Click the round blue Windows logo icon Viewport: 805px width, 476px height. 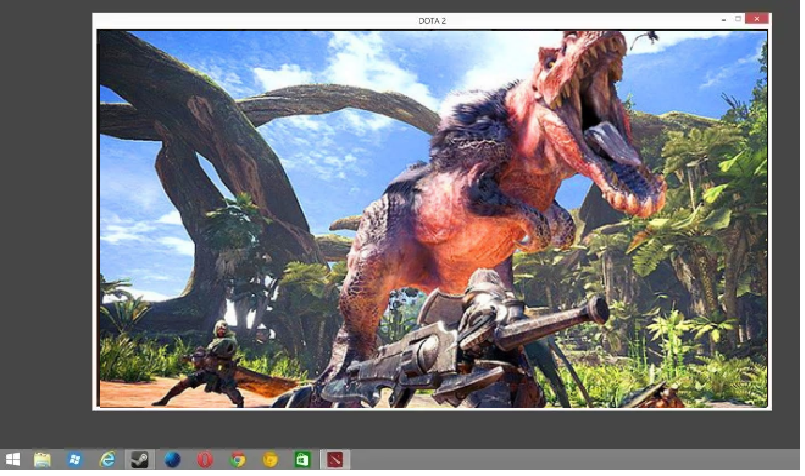pos(74,460)
